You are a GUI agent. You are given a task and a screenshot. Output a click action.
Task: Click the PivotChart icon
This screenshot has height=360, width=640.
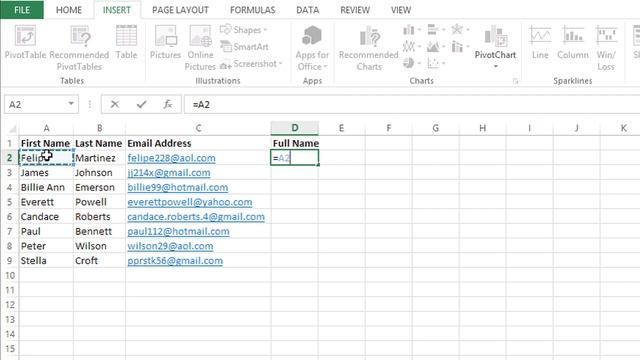tap(496, 36)
